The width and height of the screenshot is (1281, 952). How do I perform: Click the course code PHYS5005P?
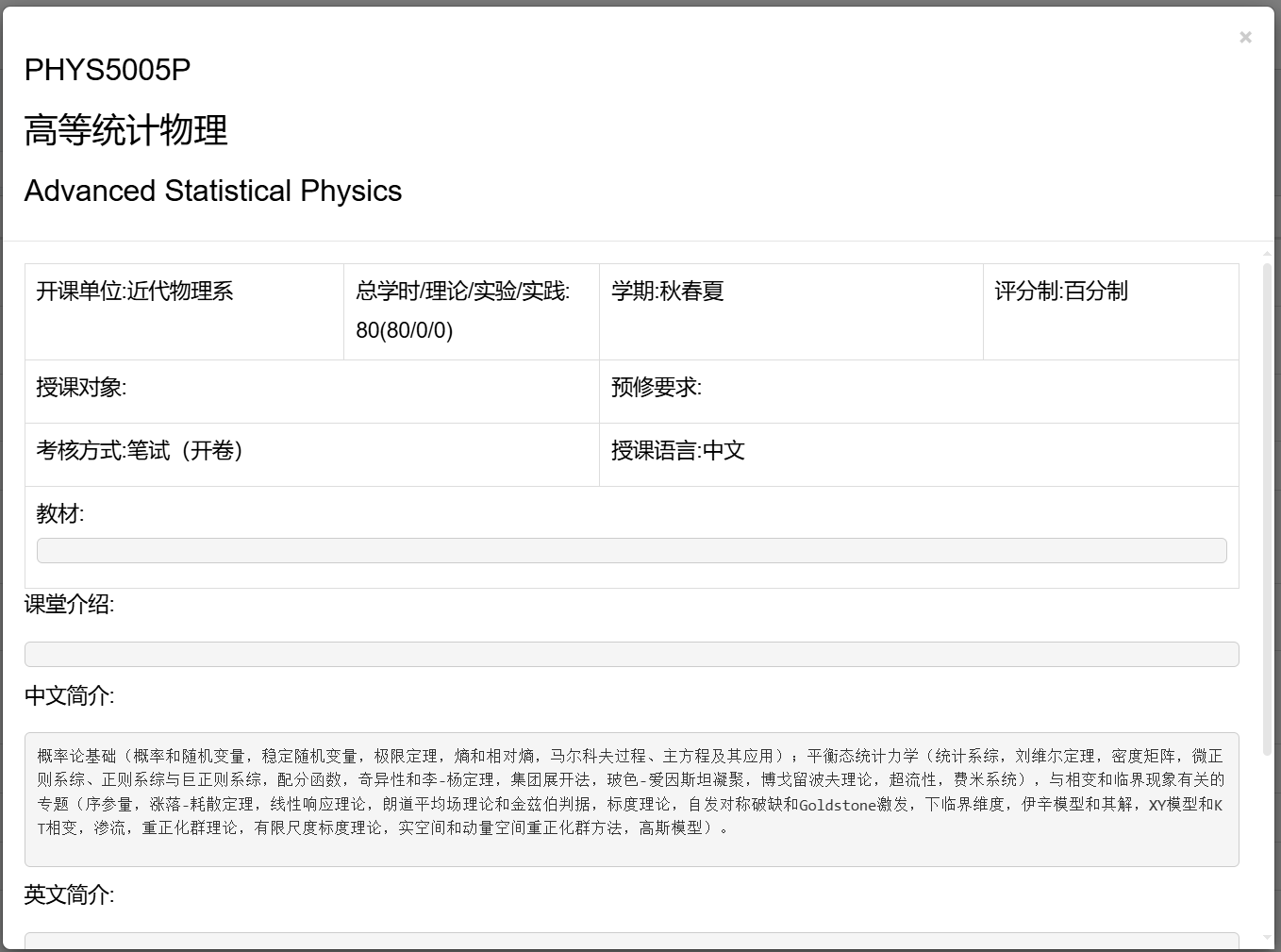coord(108,70)
